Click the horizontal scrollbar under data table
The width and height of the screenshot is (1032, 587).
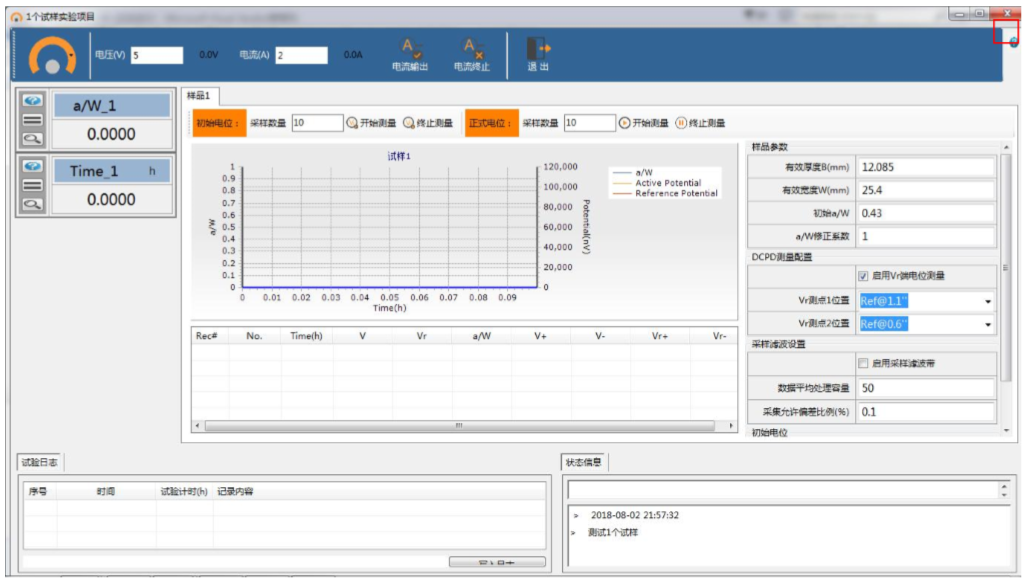tap(460, 426)
